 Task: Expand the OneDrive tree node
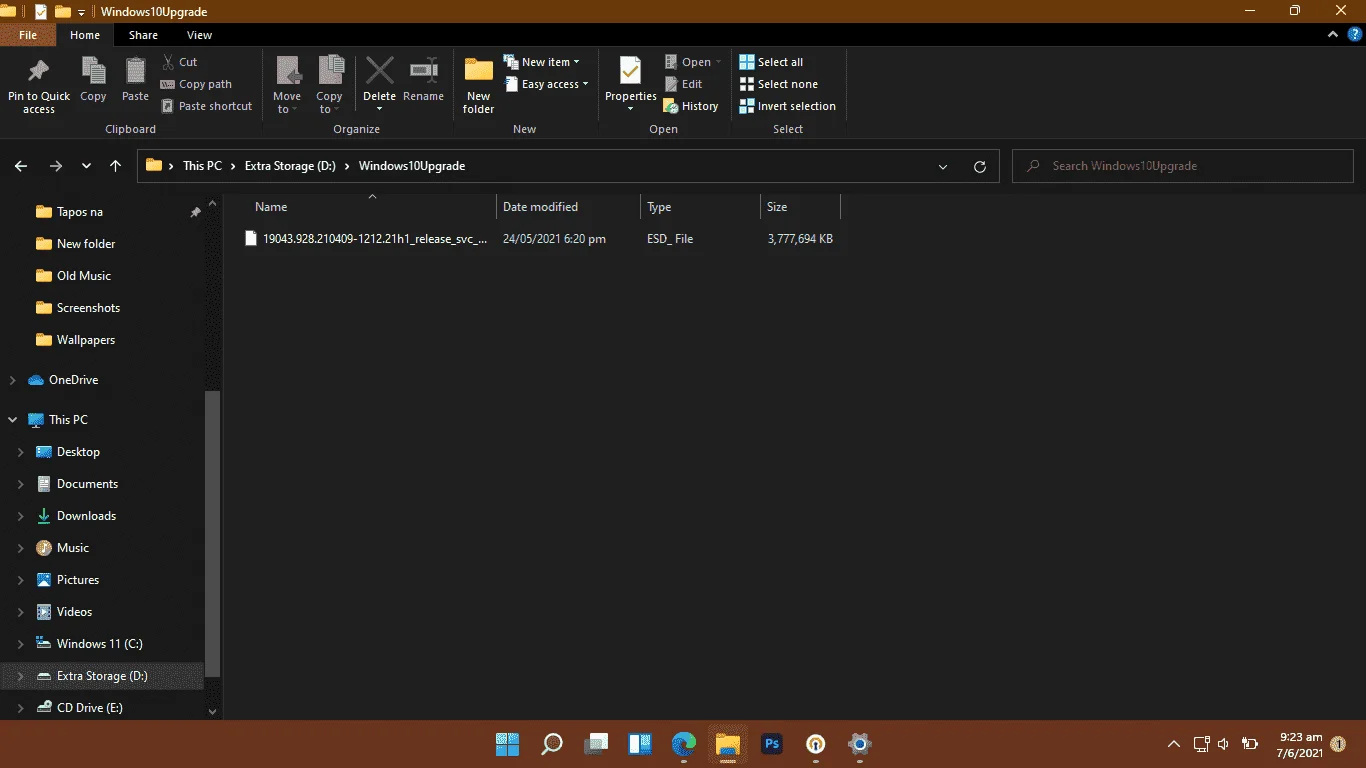[x=13, y=380]
